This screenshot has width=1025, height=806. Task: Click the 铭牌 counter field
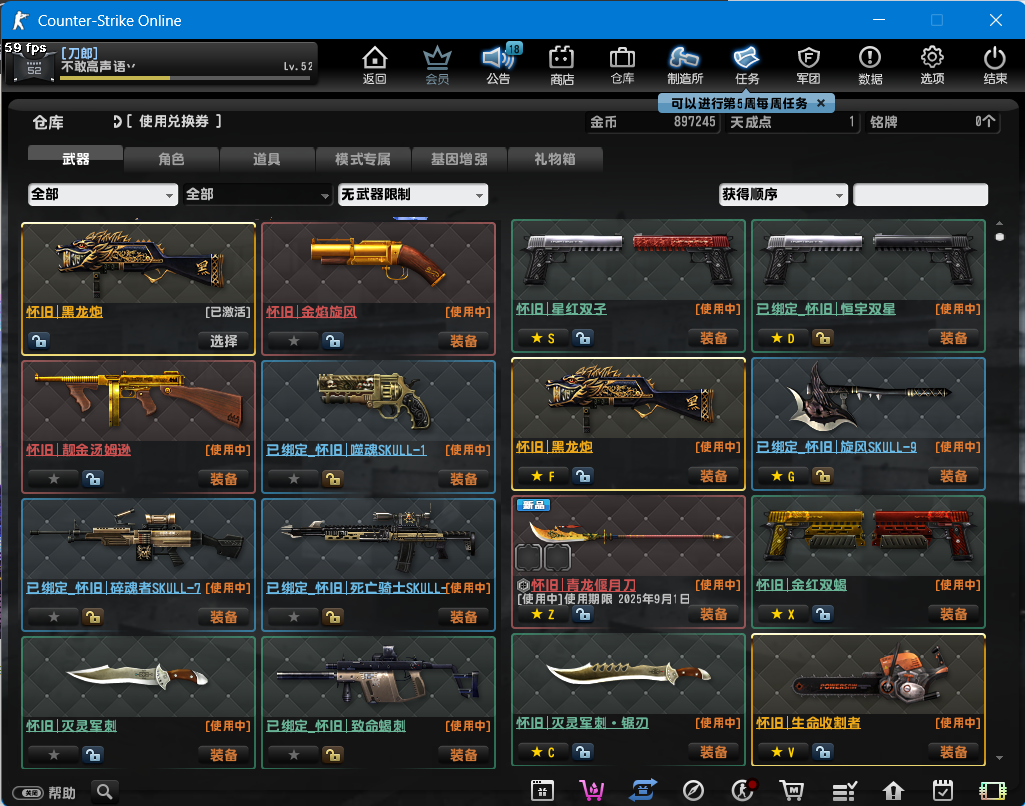point(933,122)
